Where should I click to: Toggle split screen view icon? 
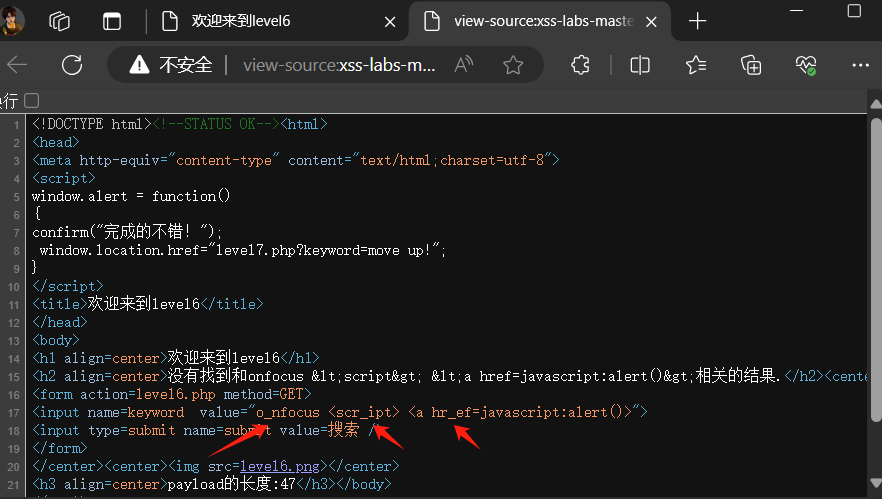click(640, 65)
